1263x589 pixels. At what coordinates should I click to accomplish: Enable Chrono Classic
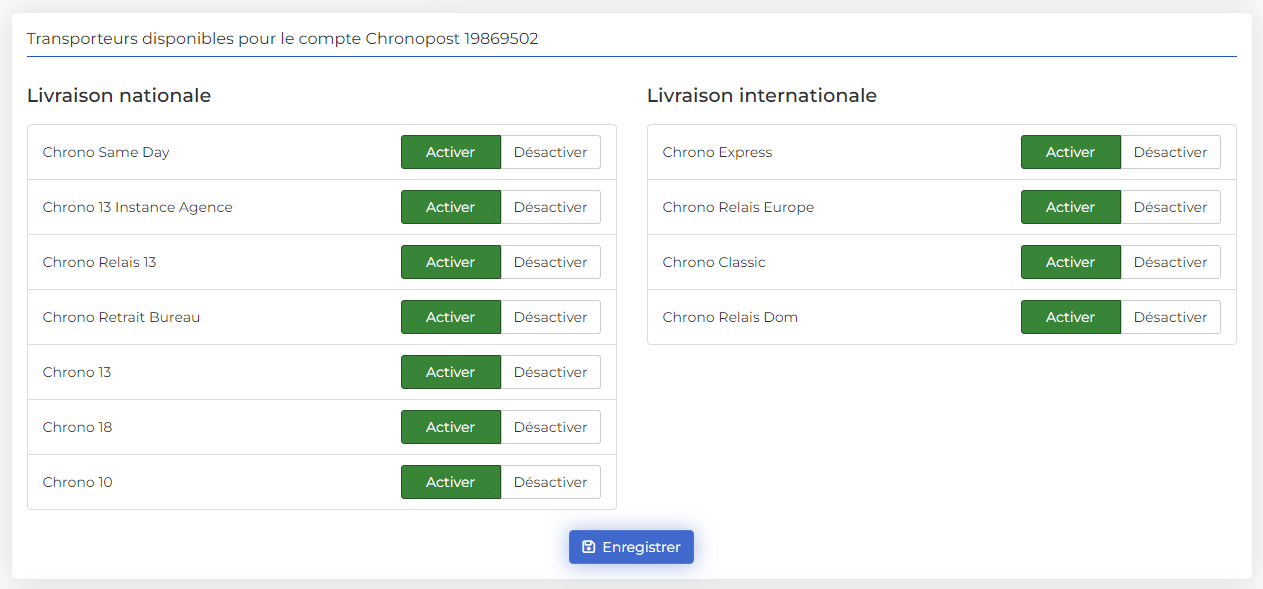click(x=1071, y=262)
